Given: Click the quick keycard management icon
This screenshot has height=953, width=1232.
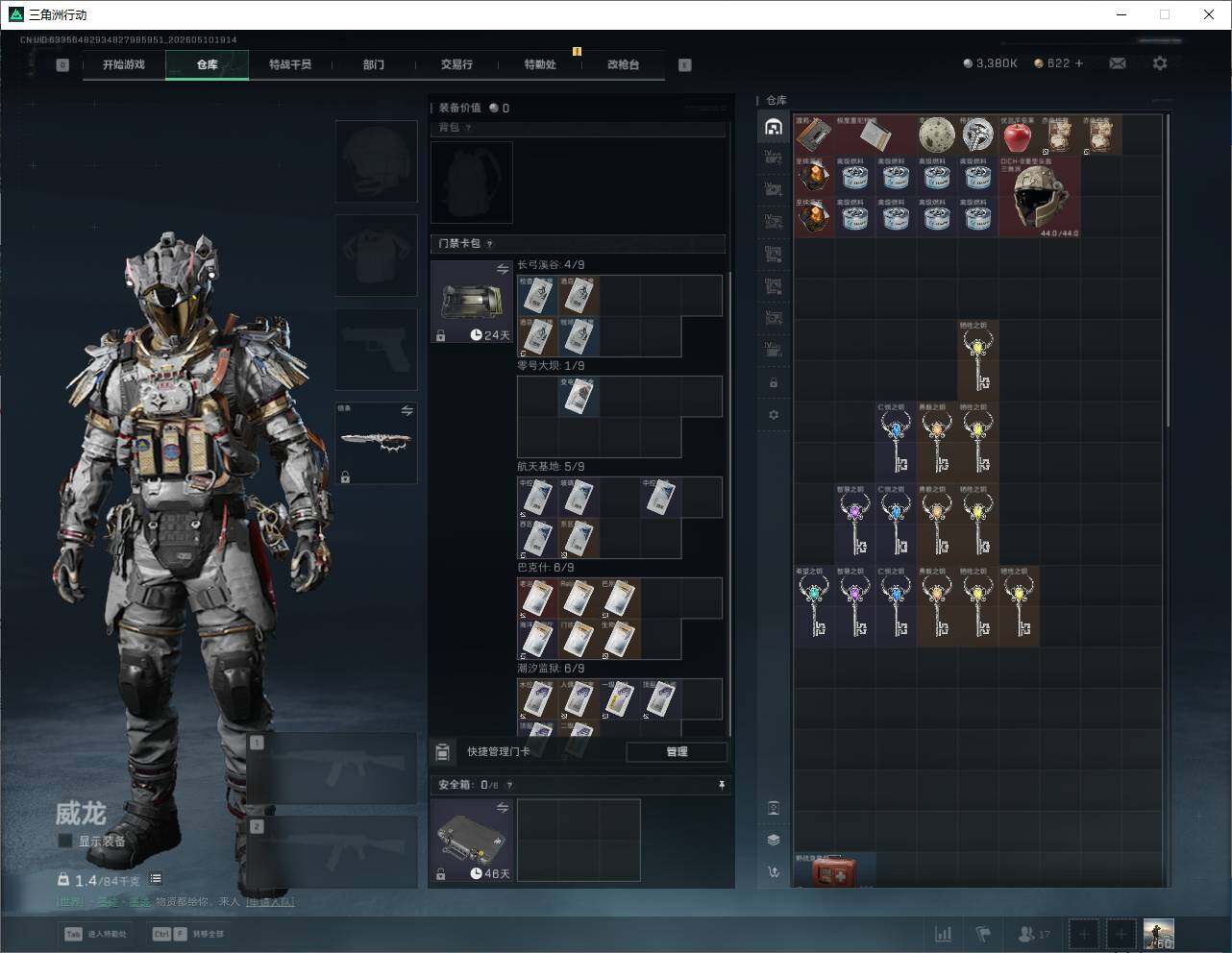Looking at the screenshot, I should (x=443, y=751).
